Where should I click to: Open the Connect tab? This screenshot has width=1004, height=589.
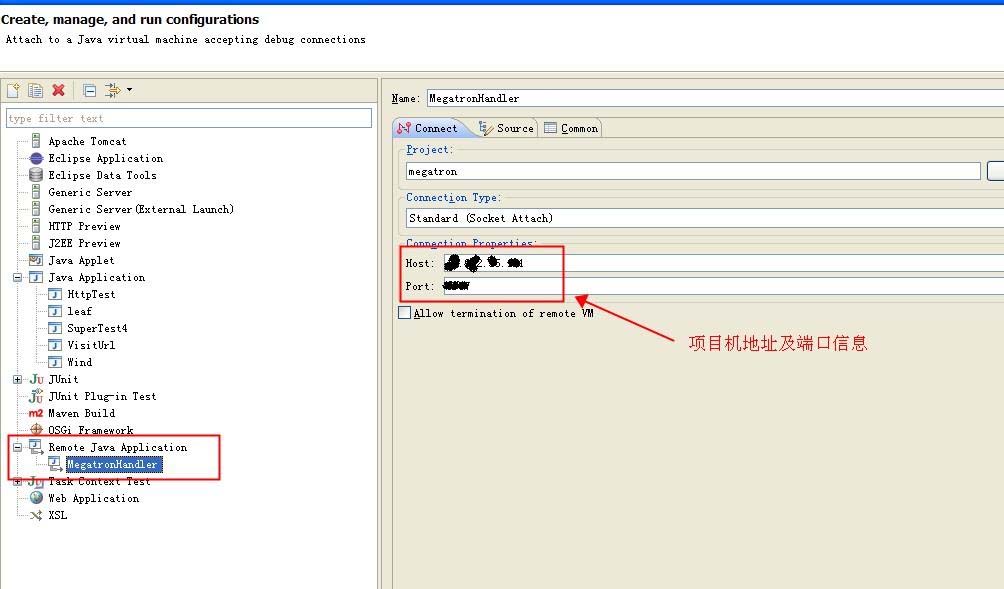point(428,128)
